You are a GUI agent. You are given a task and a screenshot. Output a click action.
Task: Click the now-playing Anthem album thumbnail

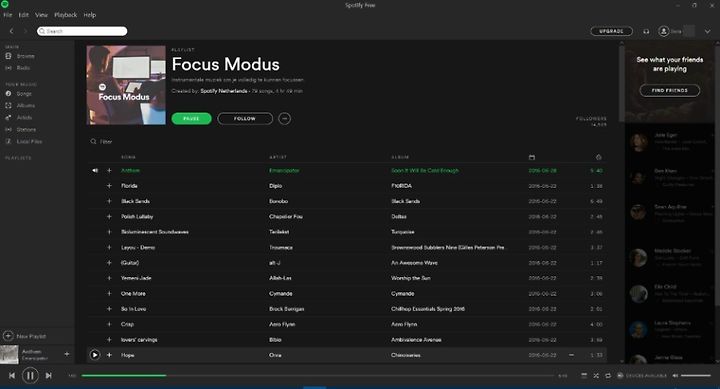point(9,355)
